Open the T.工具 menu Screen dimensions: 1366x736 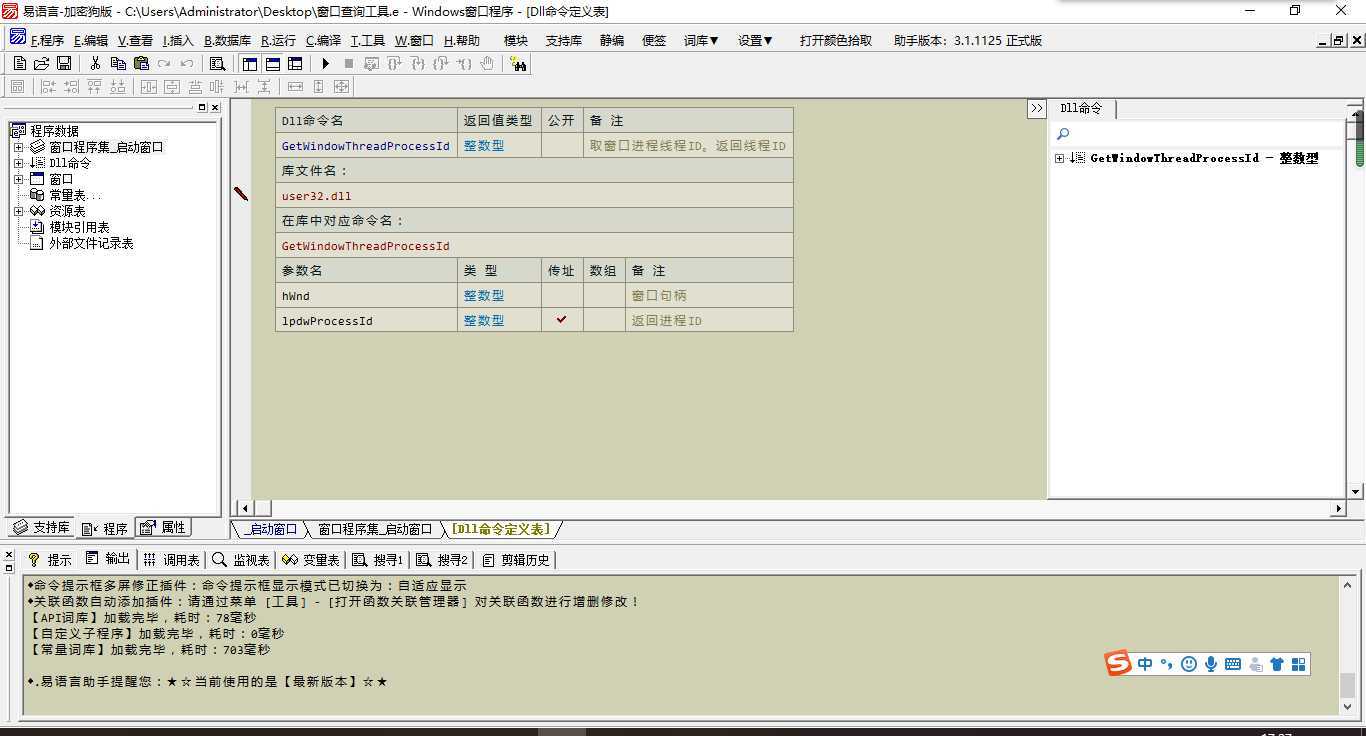click(367, 40)
